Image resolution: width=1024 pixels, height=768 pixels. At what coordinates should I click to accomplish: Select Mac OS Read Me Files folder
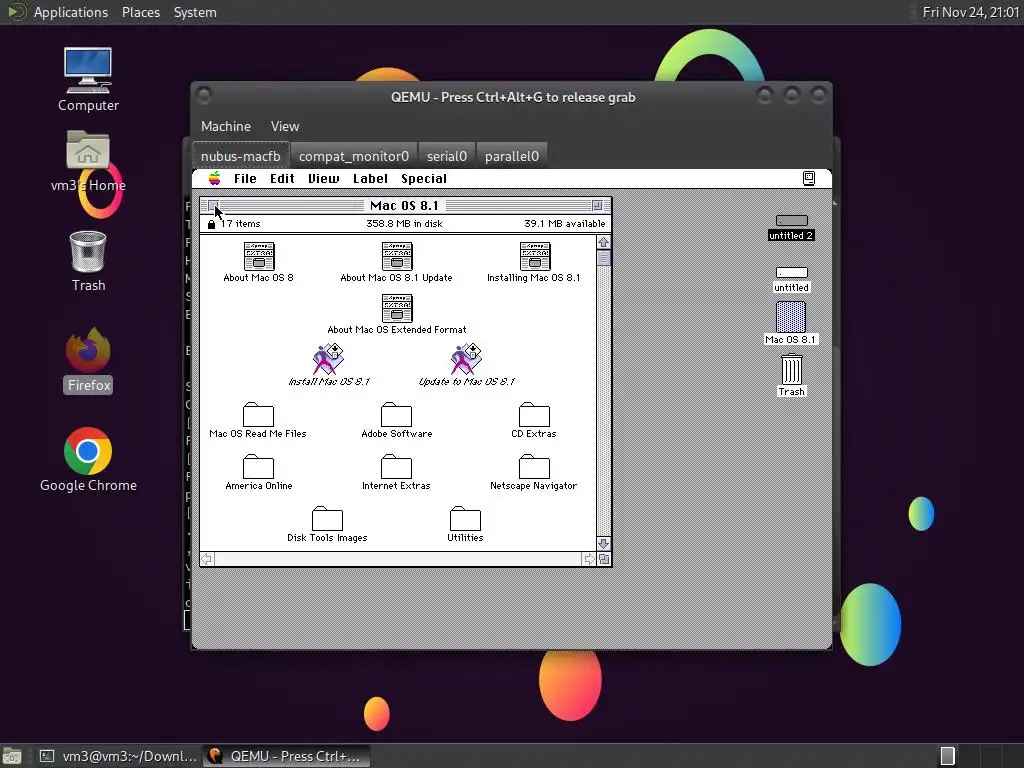[x=259, y=414]
